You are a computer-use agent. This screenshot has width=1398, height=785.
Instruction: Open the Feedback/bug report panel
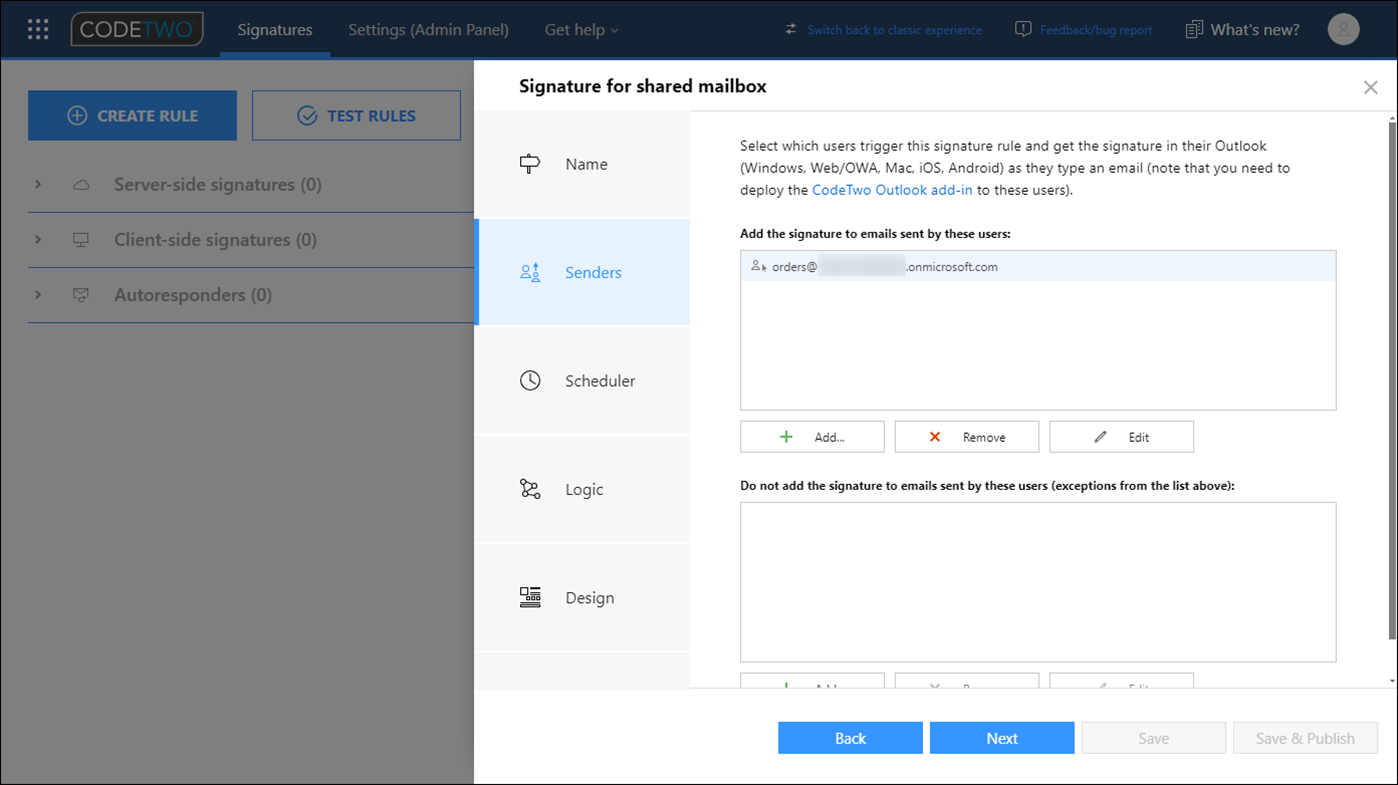coord(1083,29)
